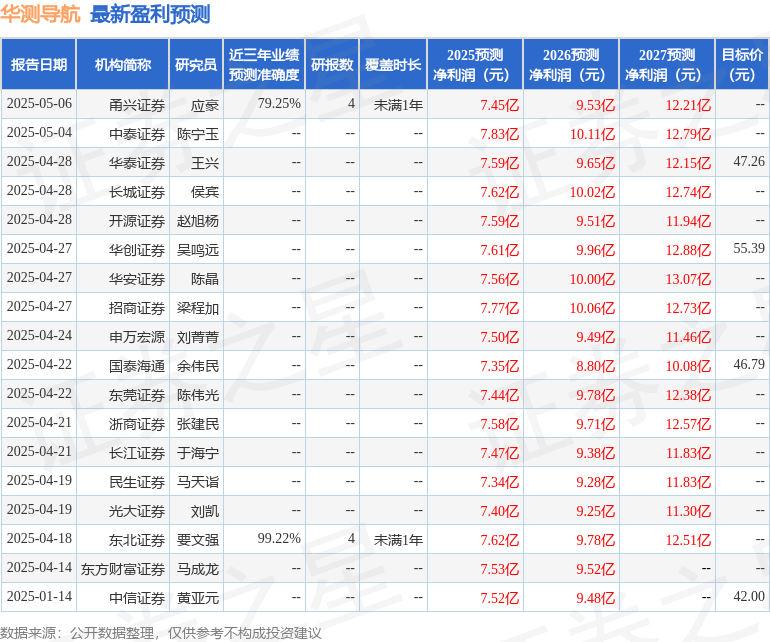The image size is (770, 642).
Task: Click the 近三年业绩预测准确度 header
Action: [x=264, y=64]
